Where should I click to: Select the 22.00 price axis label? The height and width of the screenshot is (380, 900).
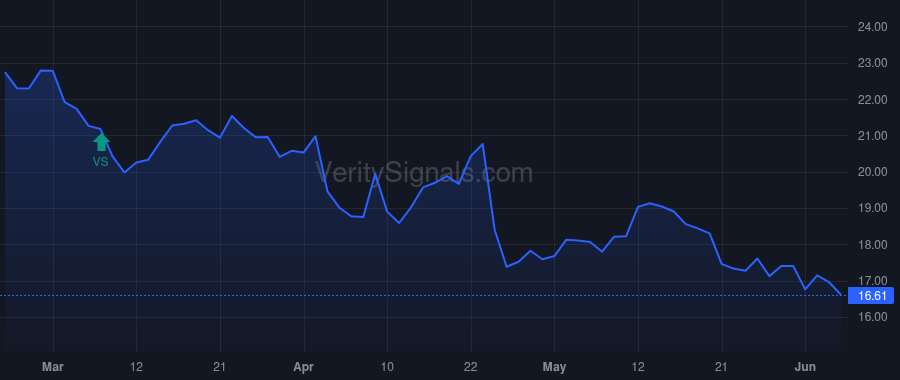coord(872,100)
